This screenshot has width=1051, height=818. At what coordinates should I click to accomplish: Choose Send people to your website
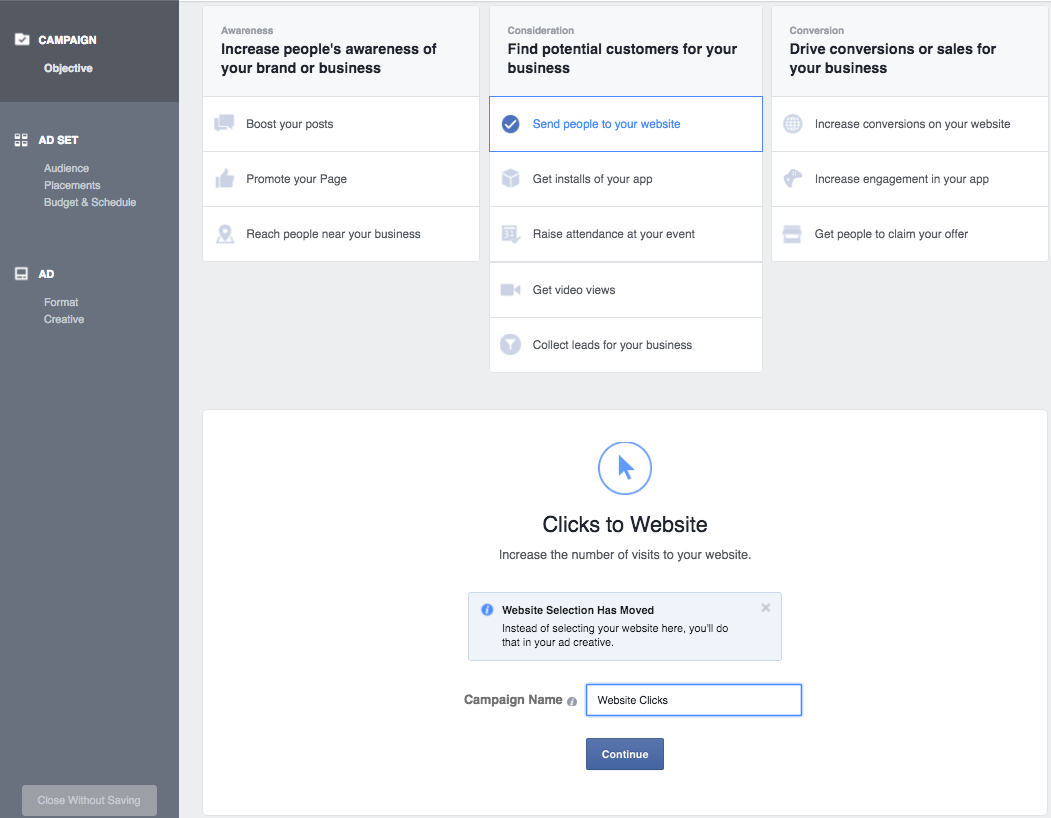pyautogui.click(x=626, y=124)
